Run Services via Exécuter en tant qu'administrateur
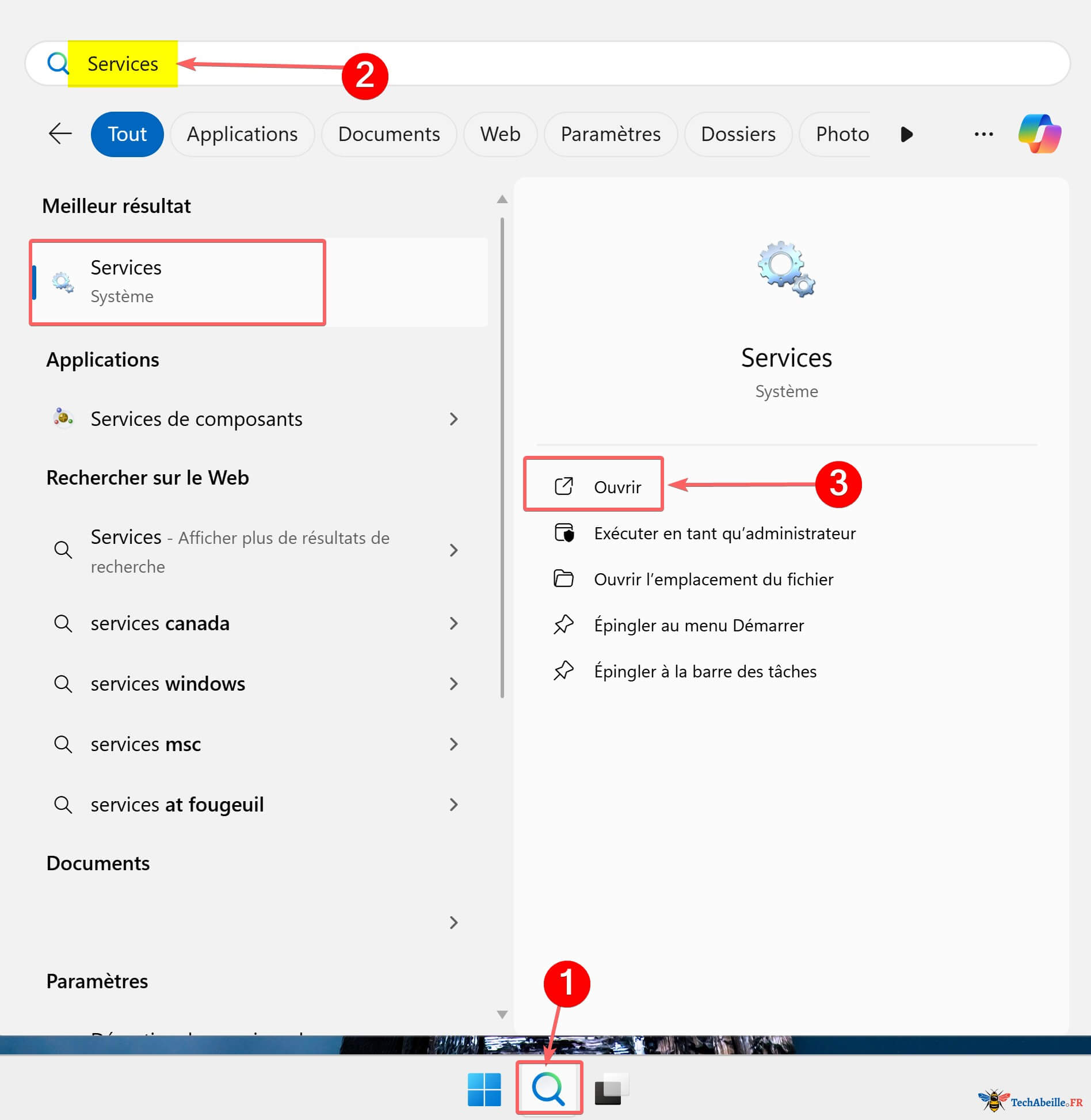The width and height of the screenshot is (1091, 1120). [724, 534]
